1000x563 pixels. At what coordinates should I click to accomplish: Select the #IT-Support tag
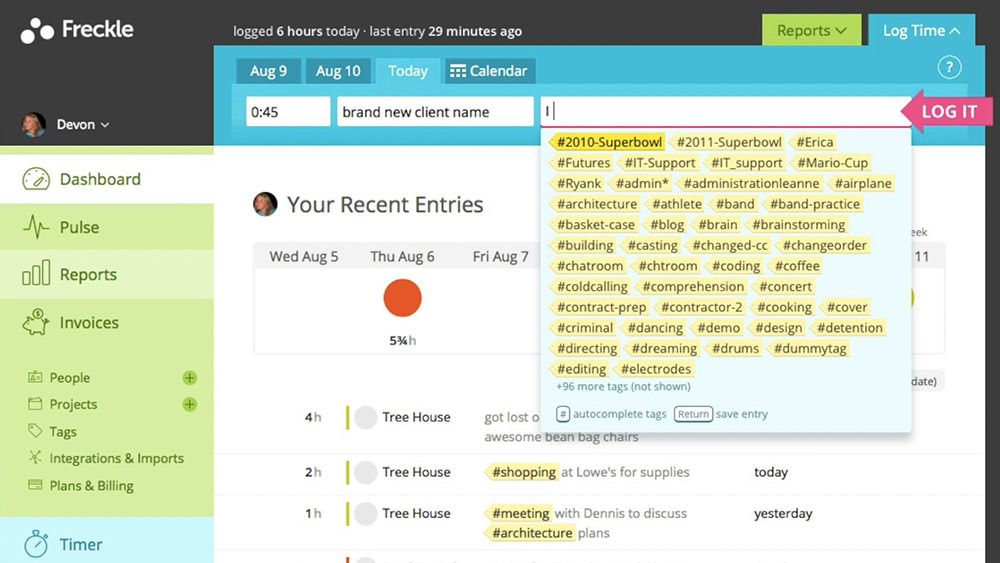tap(659, 163)
